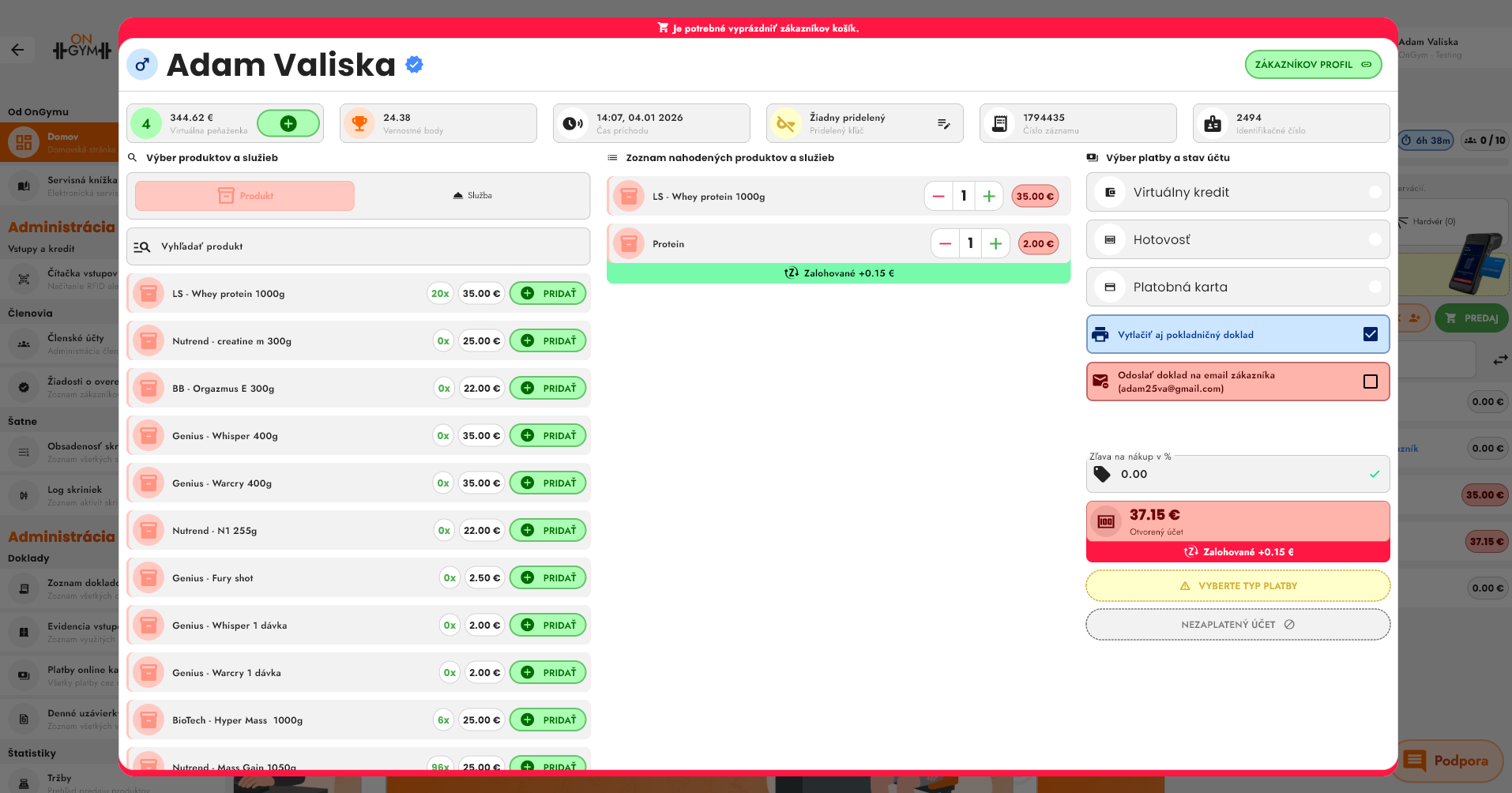This screenshot has height=793, width=1512.
Task: Add BB Orgazmus E 300g to cart
Action: (548, 388)
